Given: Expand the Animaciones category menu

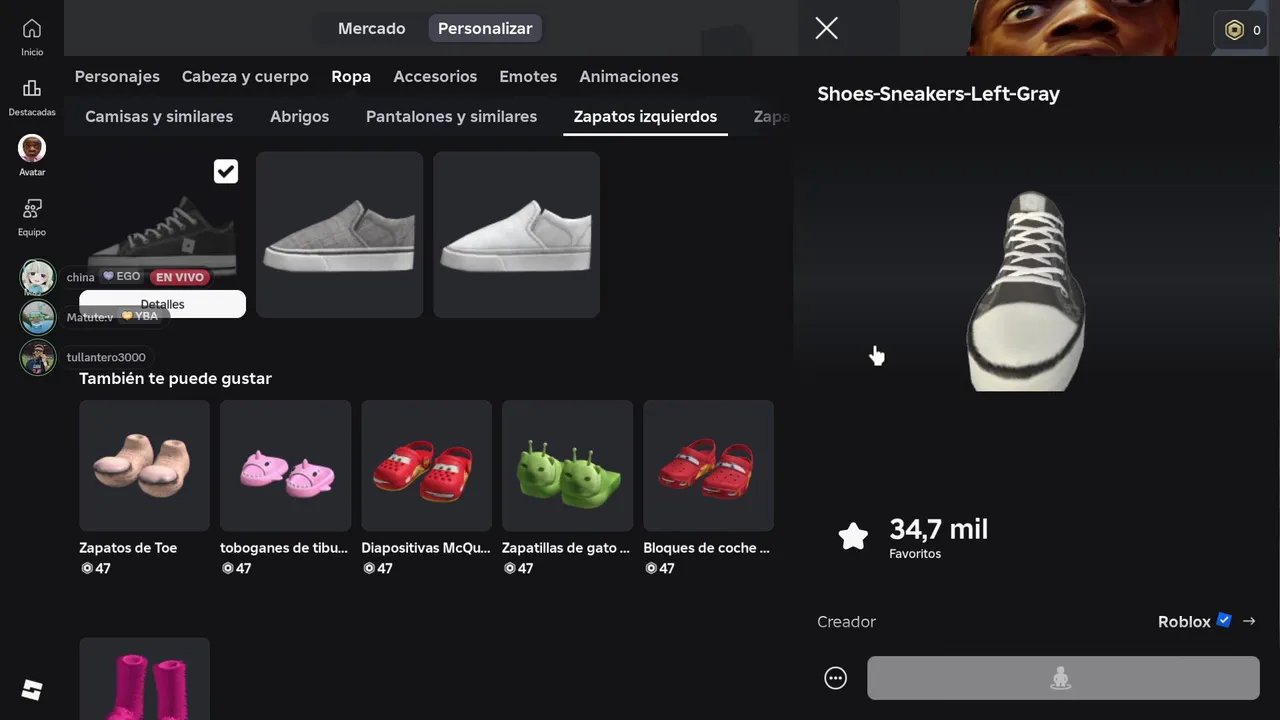Looking at the screenshot, I should (629, 76).
